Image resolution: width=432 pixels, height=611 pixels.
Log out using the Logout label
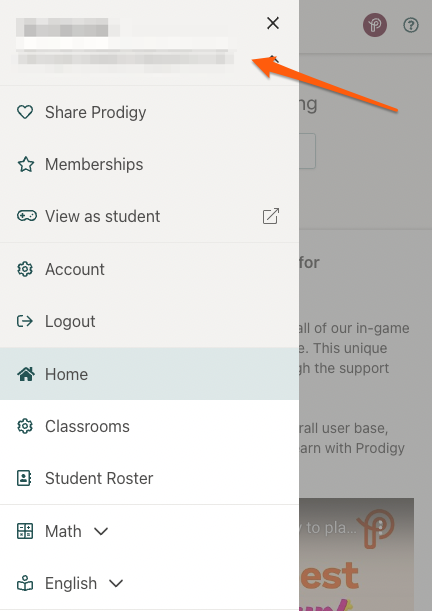click(x=70, y=321)
